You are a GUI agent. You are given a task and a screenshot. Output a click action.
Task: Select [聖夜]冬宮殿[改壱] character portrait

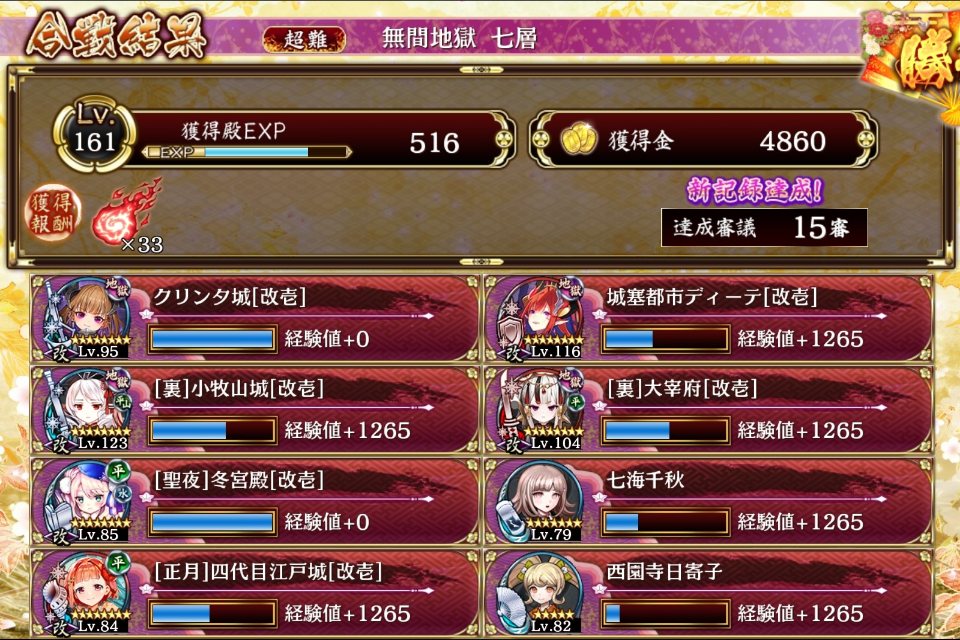[84, 502]
